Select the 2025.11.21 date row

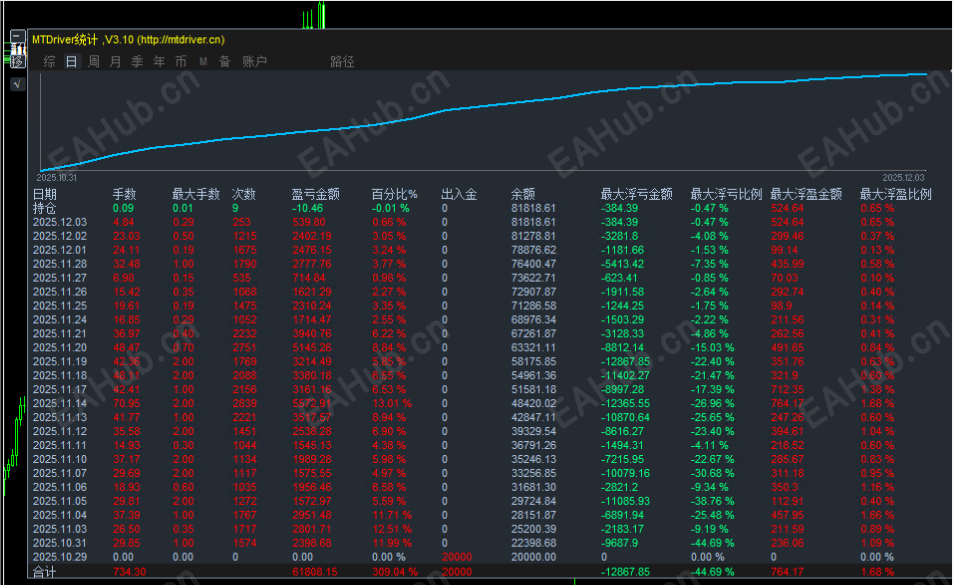(x=60, y=334)
